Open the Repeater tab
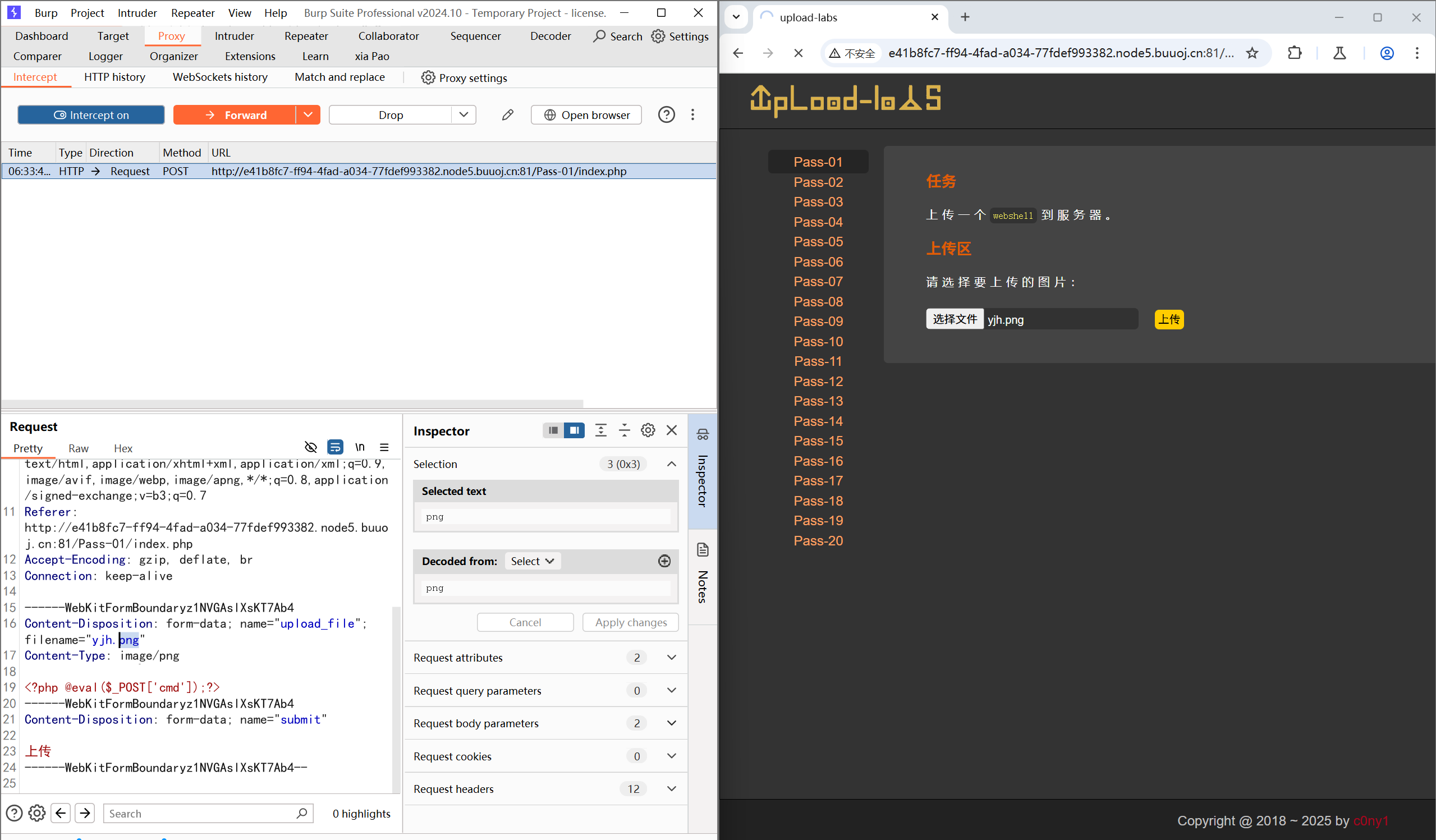The height and width of the screenshot is (840, 1436). (306, 36)
